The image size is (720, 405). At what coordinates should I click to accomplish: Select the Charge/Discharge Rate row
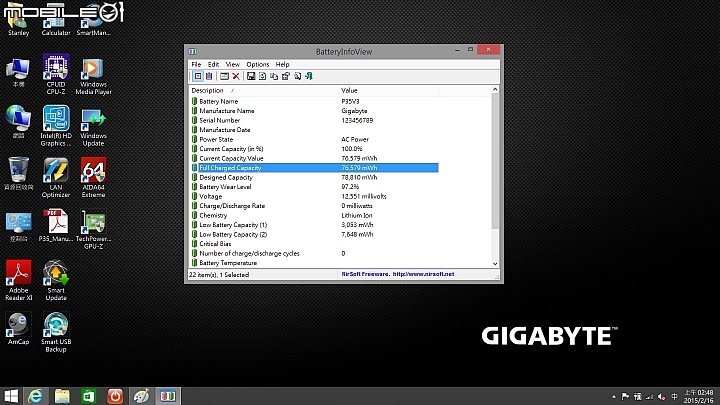coord(314,206)
